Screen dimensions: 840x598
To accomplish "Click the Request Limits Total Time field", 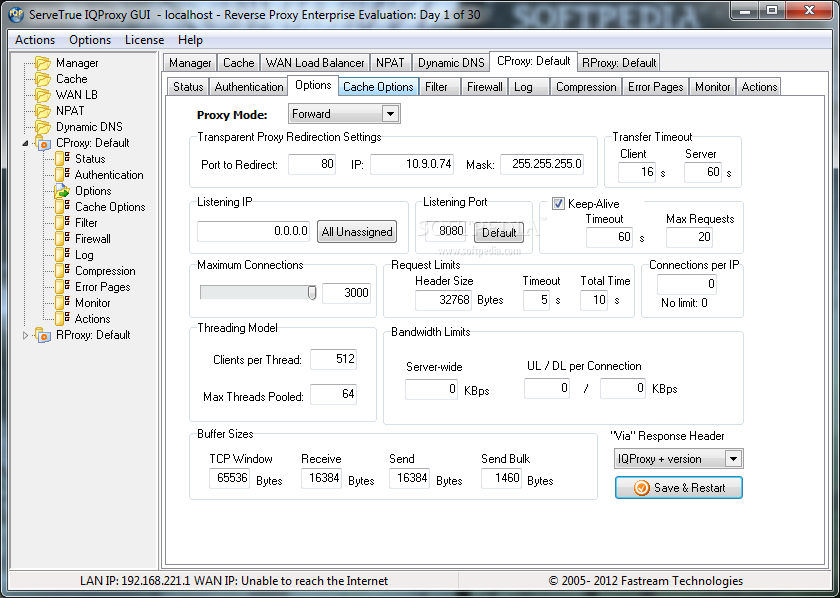I will coord(594,300).
